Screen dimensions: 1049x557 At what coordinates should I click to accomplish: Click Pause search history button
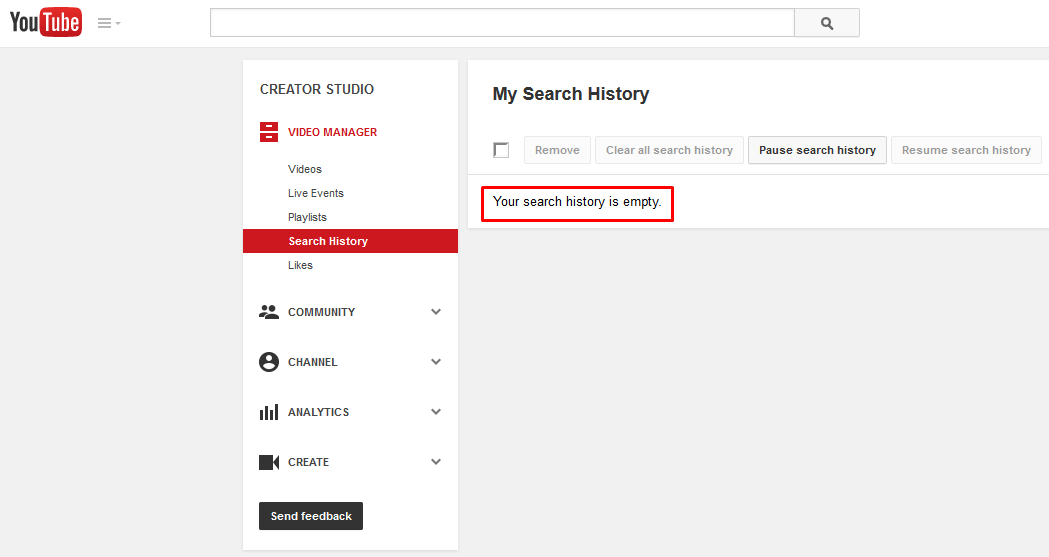(817, 150)
